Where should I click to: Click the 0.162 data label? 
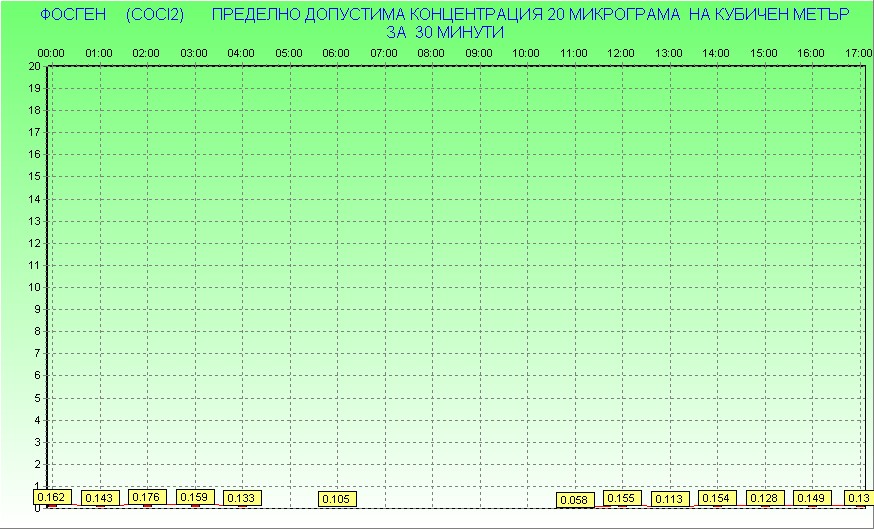coord(51,497)
